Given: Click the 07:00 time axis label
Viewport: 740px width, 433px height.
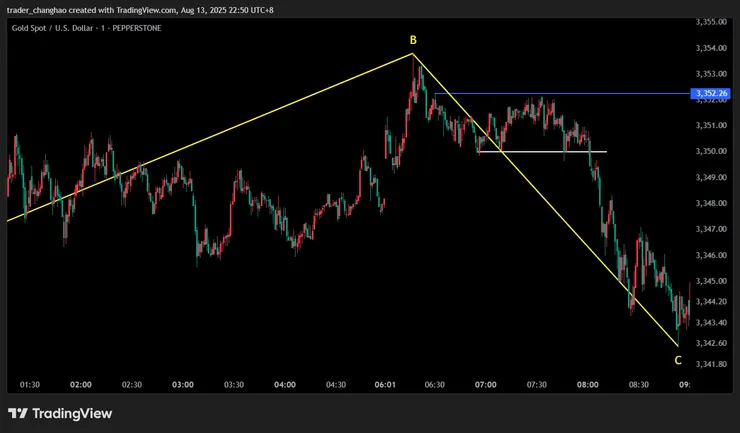Looking at the screenshot, I should (x=486, y=385).
